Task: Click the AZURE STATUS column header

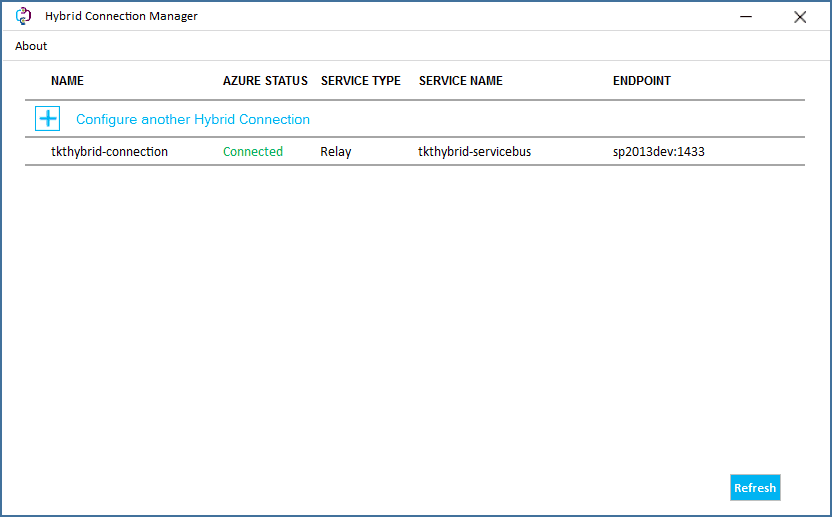Action: coord(265,81)
